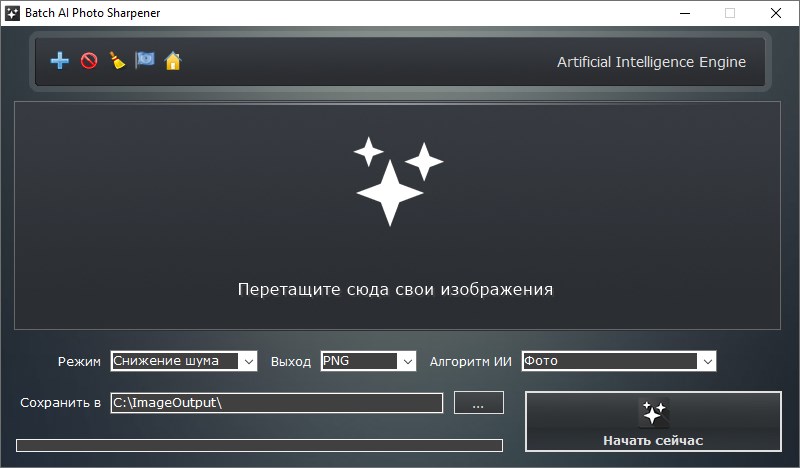The image size is (800, 468).
Task: Browse for an output folder with the ... button
Action: (x=479, y=403)
